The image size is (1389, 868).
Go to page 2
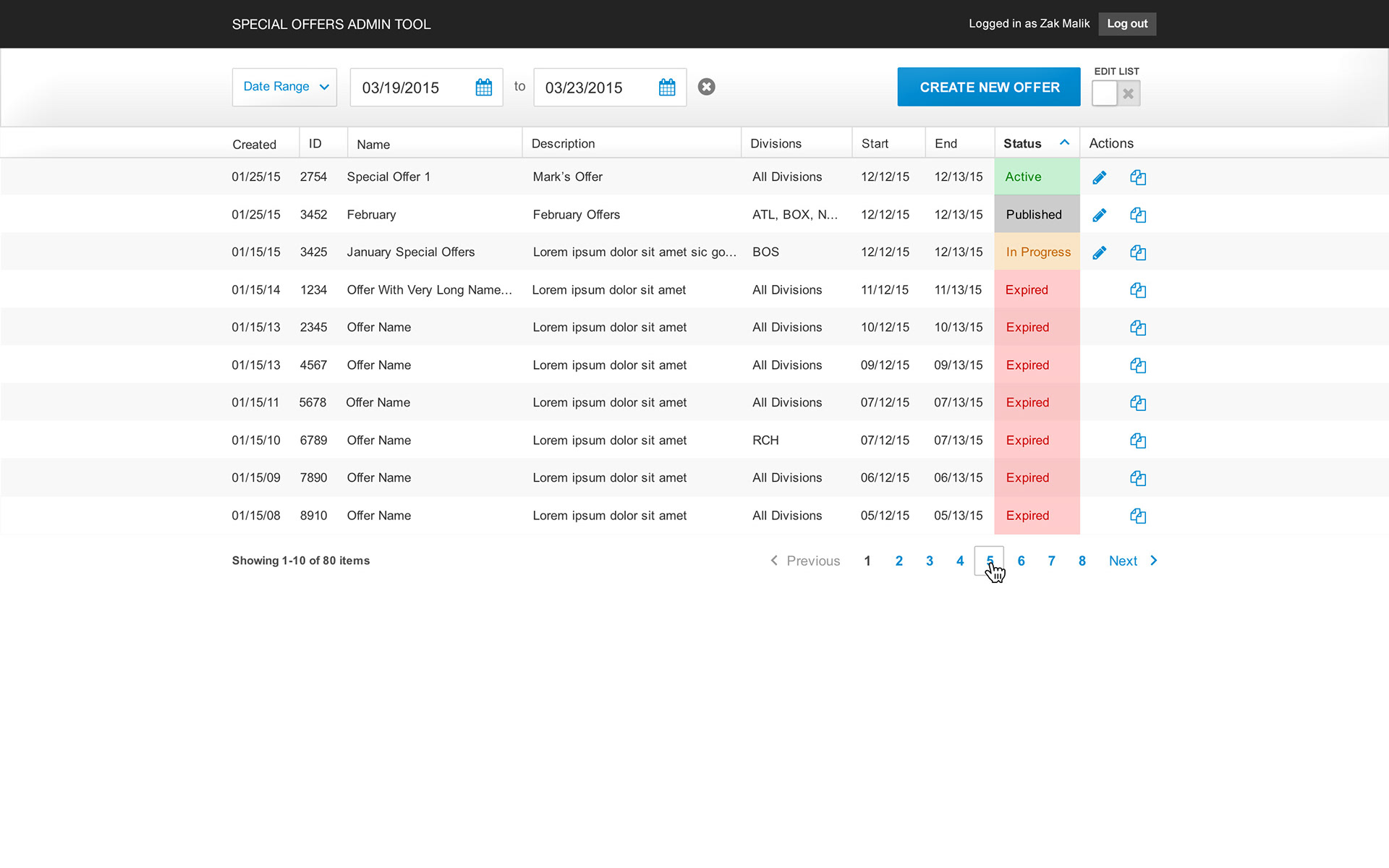[x=899, y=561]
